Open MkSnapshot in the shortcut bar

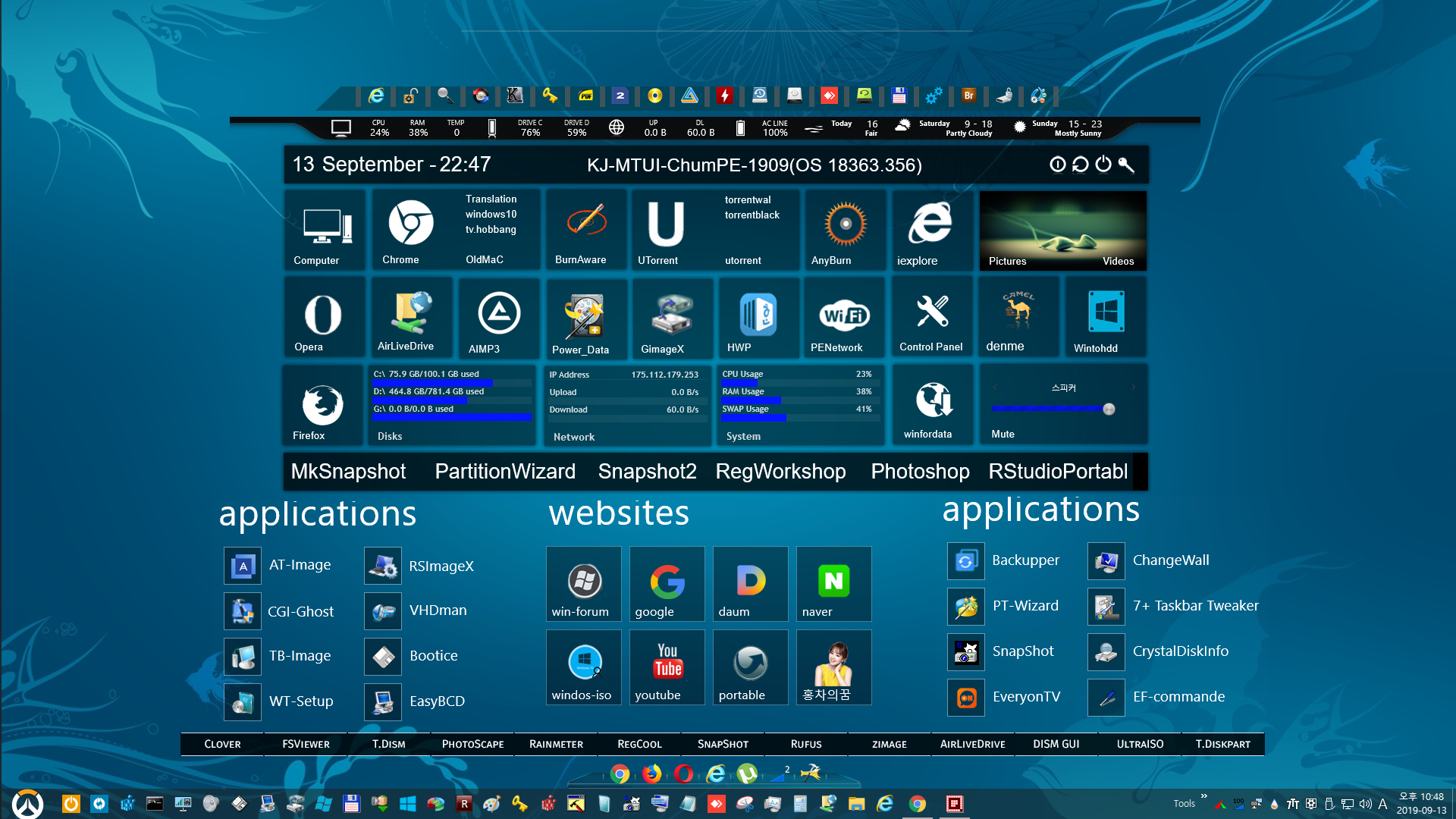pos(348,471)
